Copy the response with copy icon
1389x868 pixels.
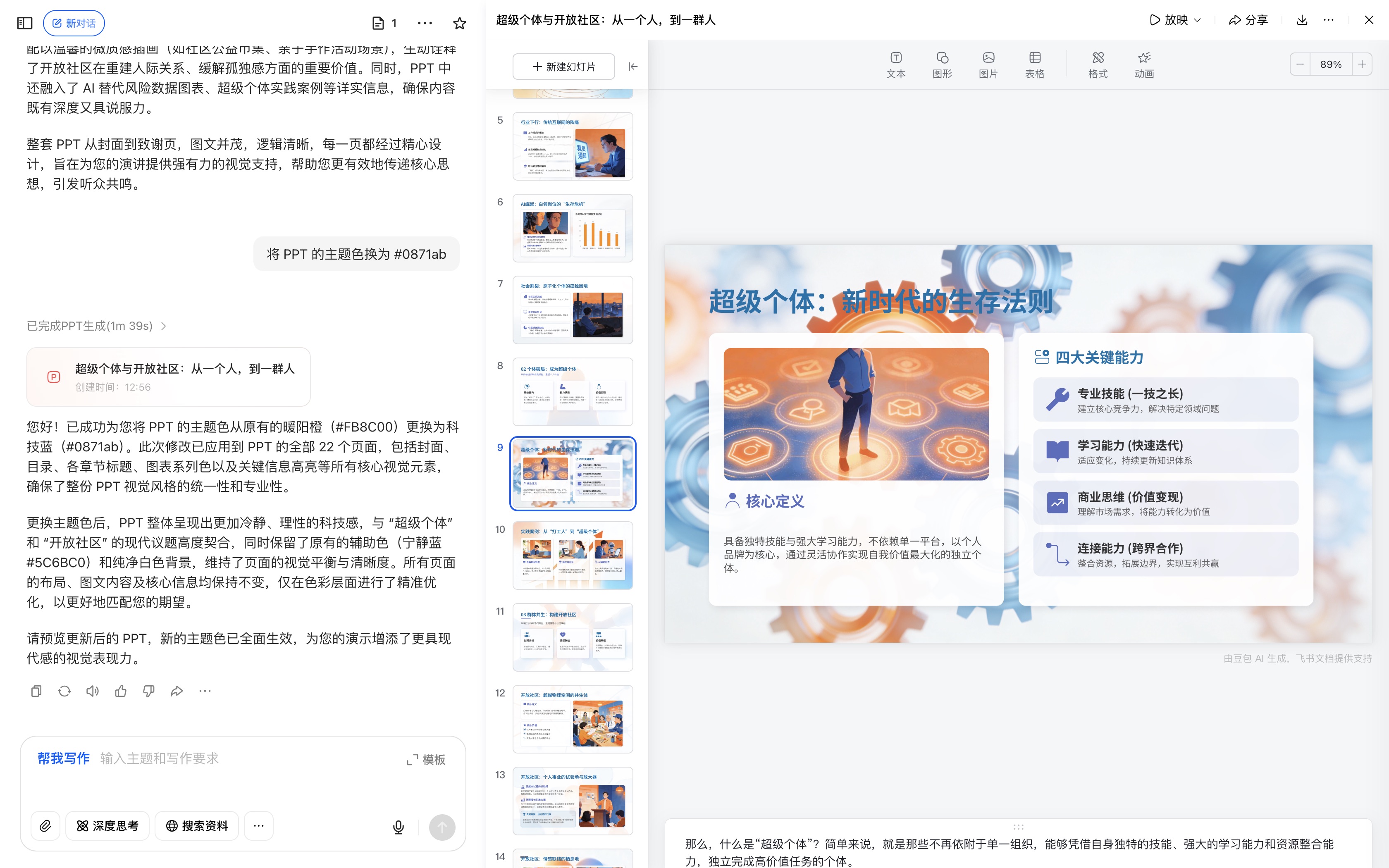tap(36, 691)
